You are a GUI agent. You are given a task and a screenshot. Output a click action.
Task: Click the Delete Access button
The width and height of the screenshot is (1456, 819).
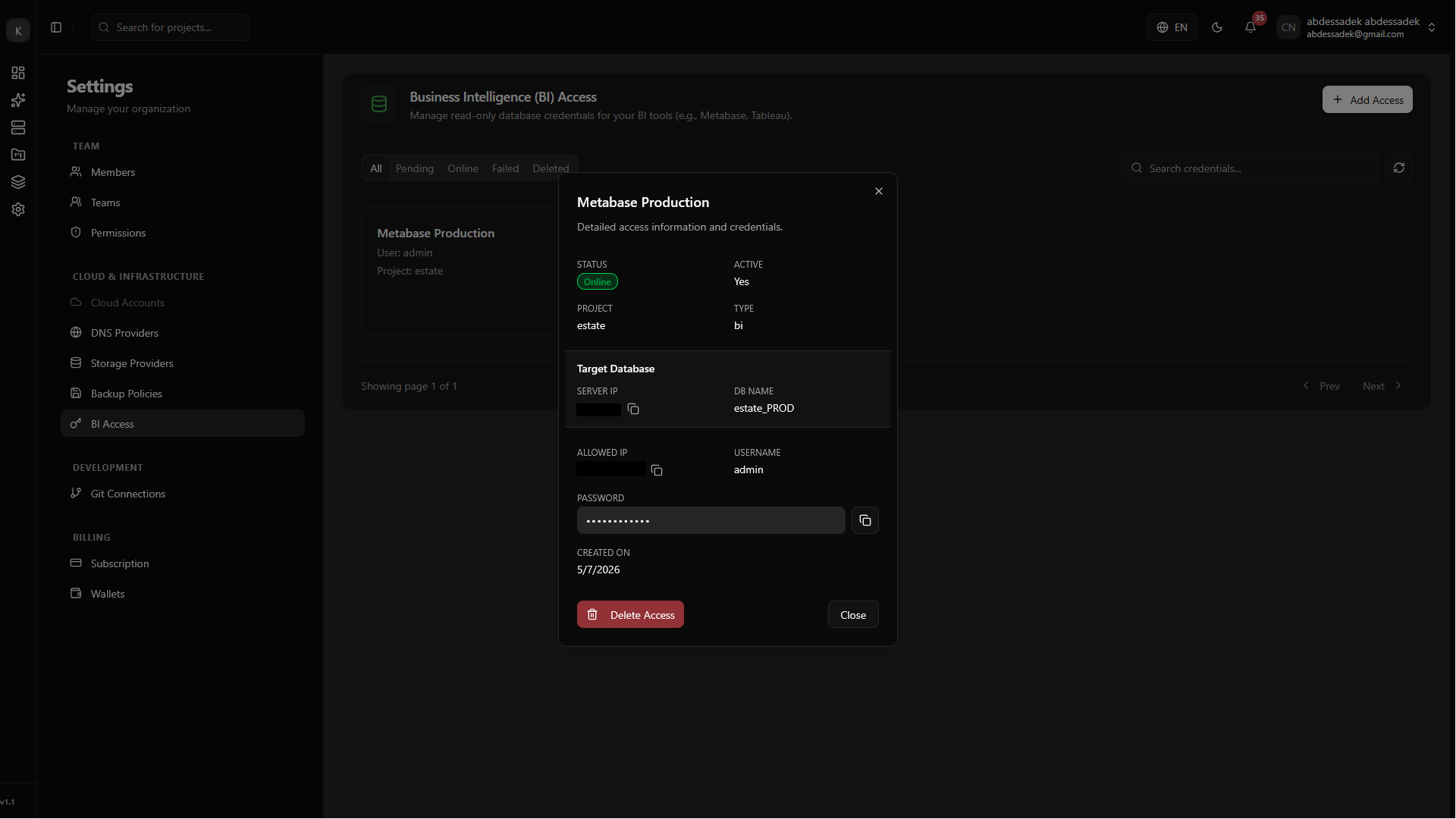(x=630, y=614)
